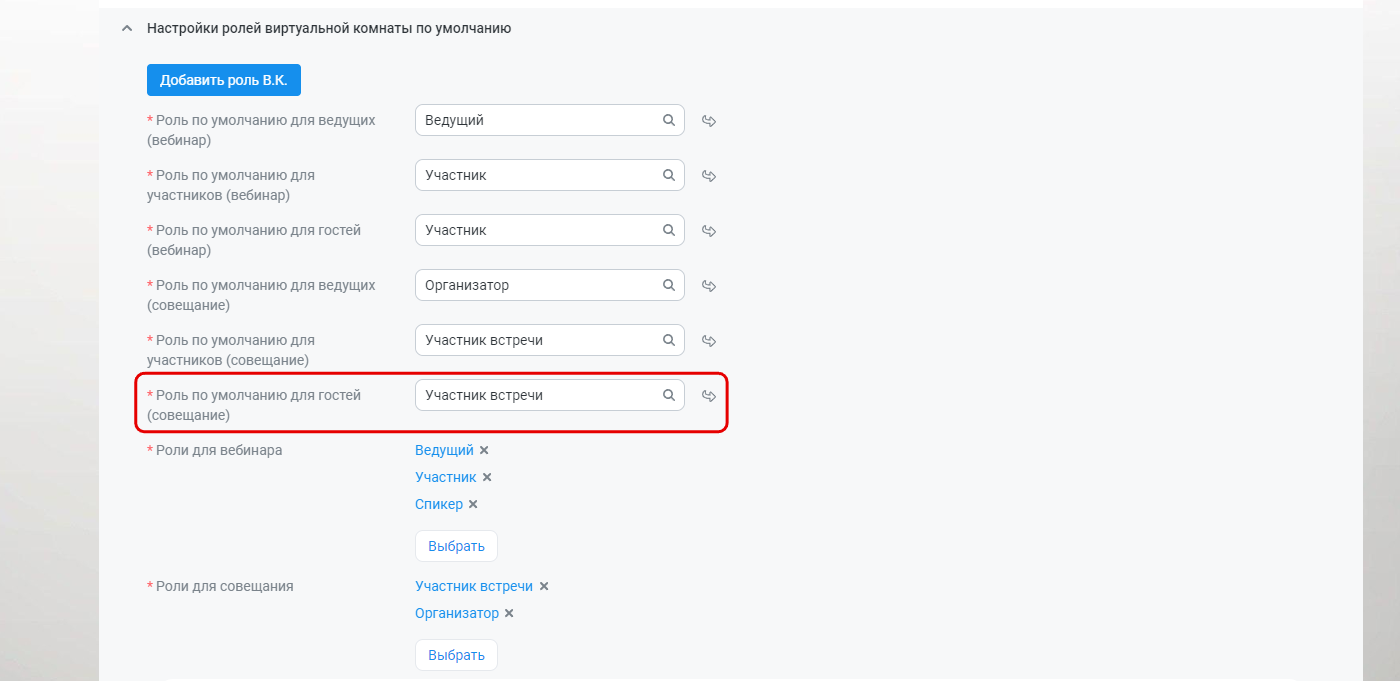
Task: Reset the "Организатор" meeting hosts role via arrow icon
Action: (709, 286)
